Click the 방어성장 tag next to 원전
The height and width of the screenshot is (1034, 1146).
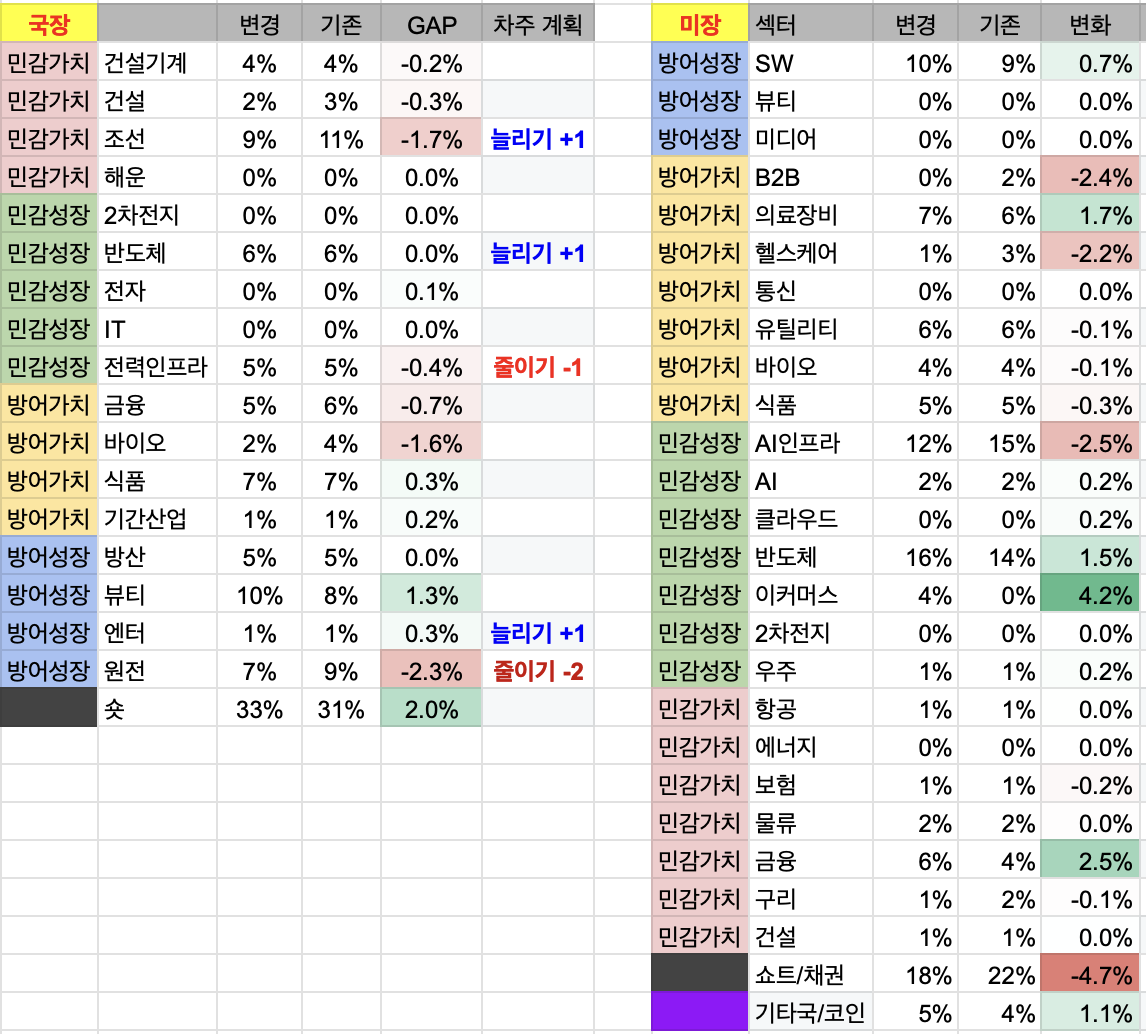pyautogui.click(x=49, y=670)
